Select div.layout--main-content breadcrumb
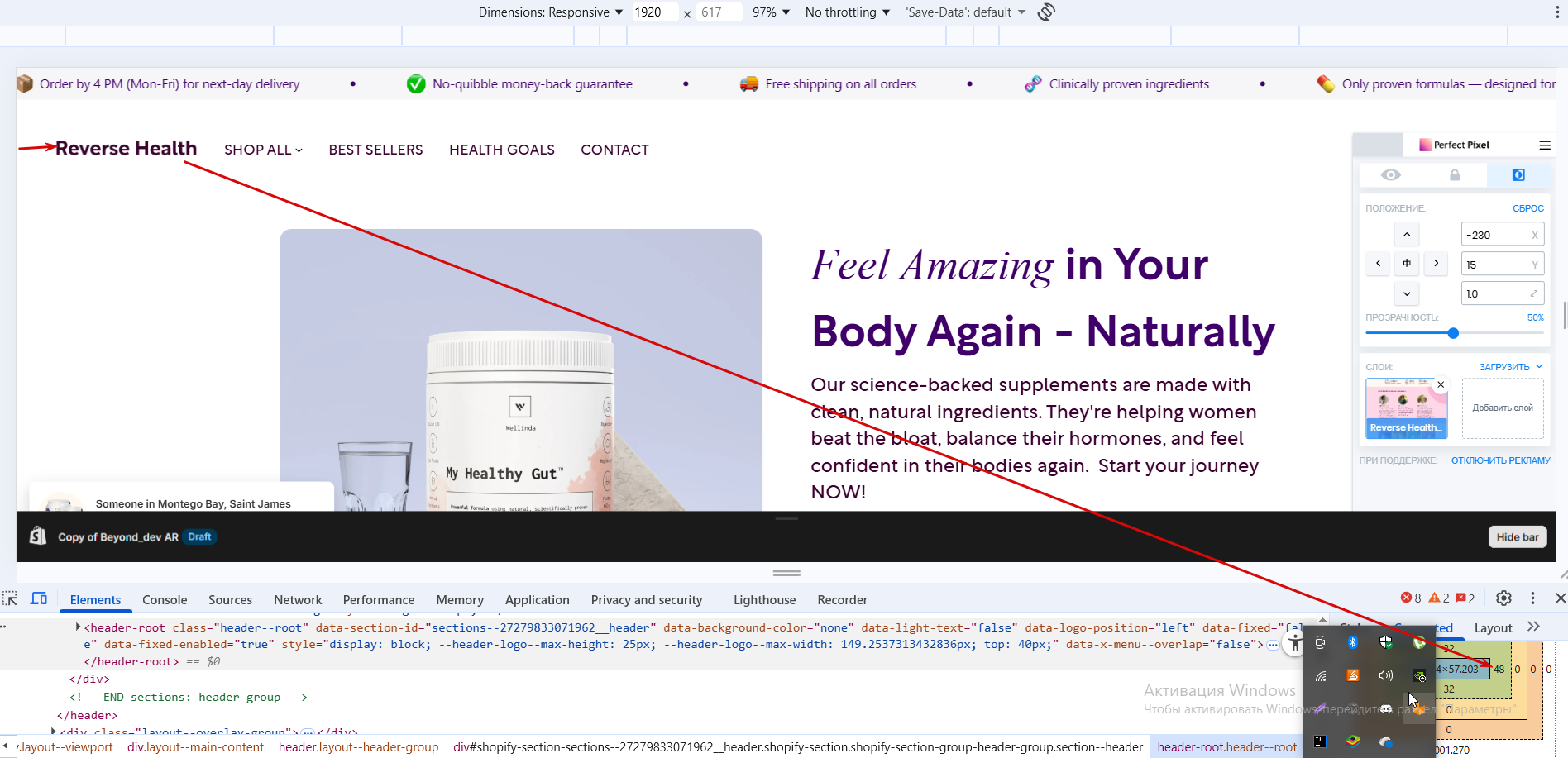This screenshot has height=758, width=1568. coord(195,747)
